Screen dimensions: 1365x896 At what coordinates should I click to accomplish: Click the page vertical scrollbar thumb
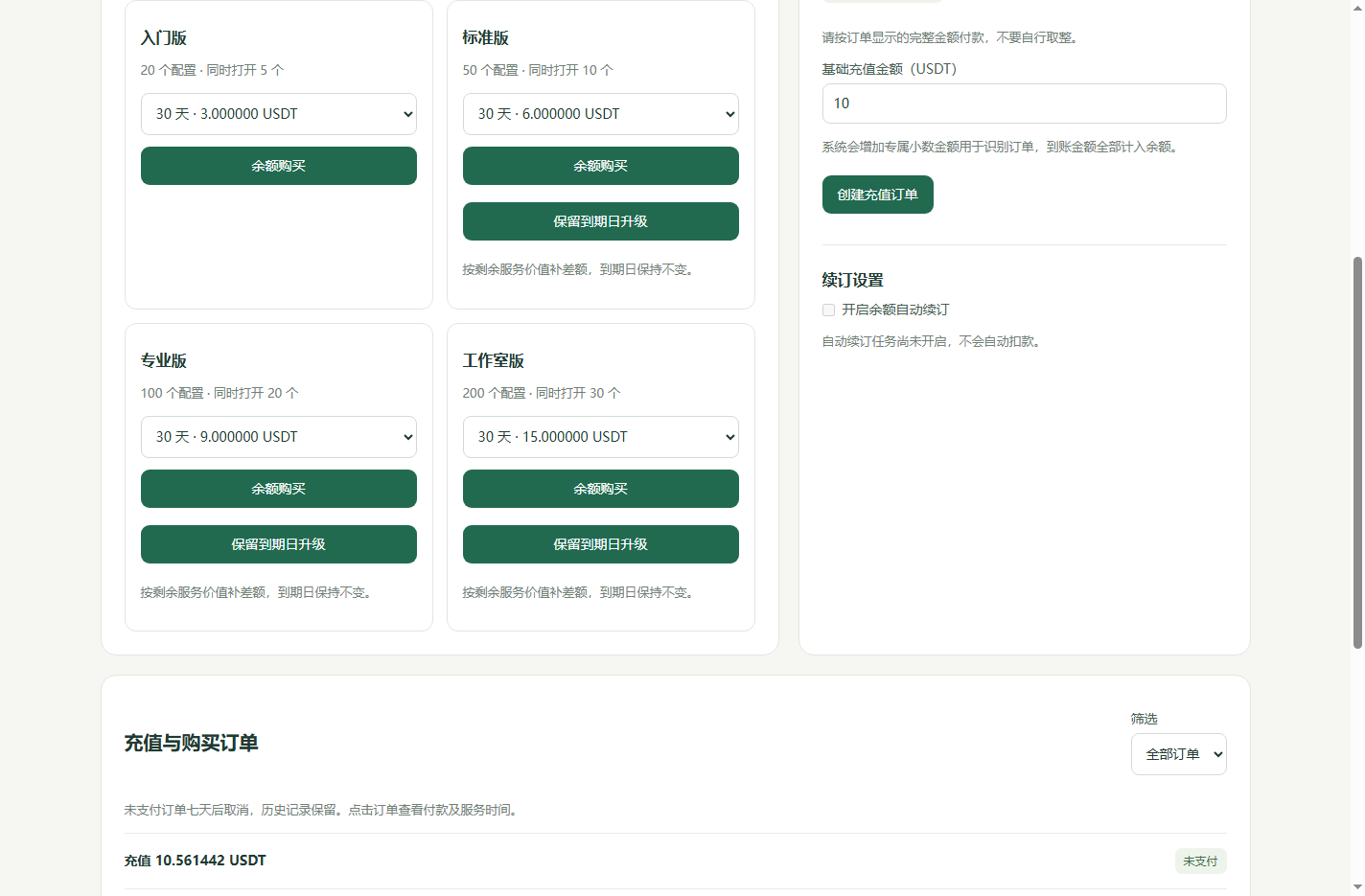pyautogui.click(x=1357, y=452)
